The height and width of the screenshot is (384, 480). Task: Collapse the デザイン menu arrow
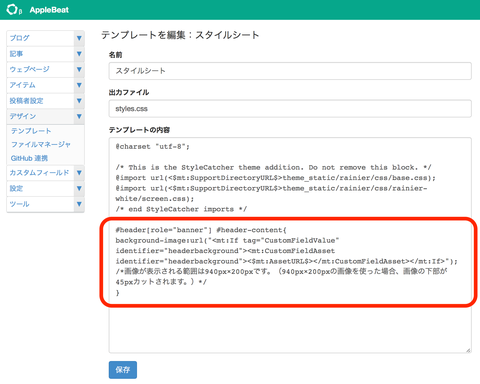[x=79, y=116]
